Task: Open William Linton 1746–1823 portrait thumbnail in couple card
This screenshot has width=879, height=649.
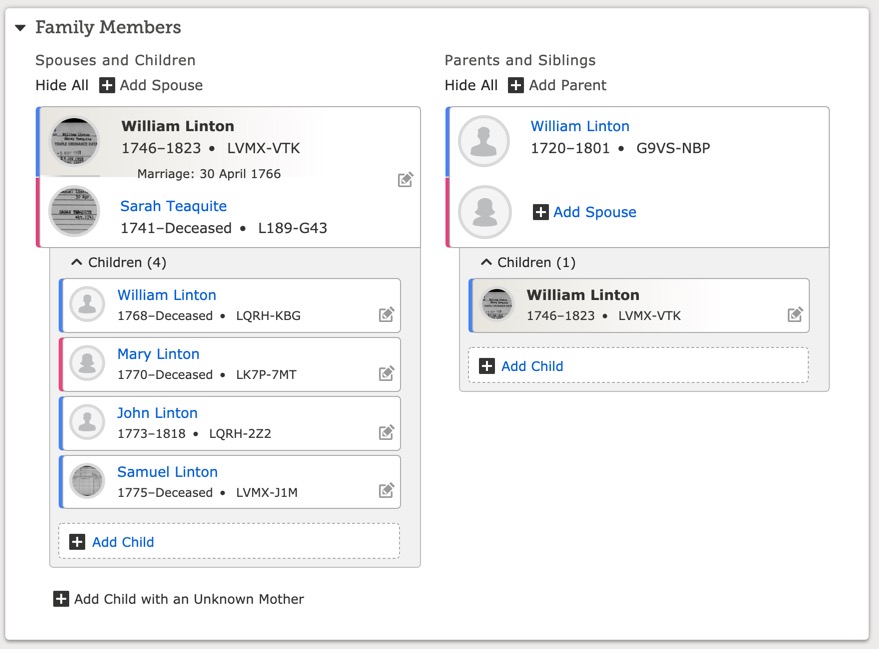Action: point(75,141)
